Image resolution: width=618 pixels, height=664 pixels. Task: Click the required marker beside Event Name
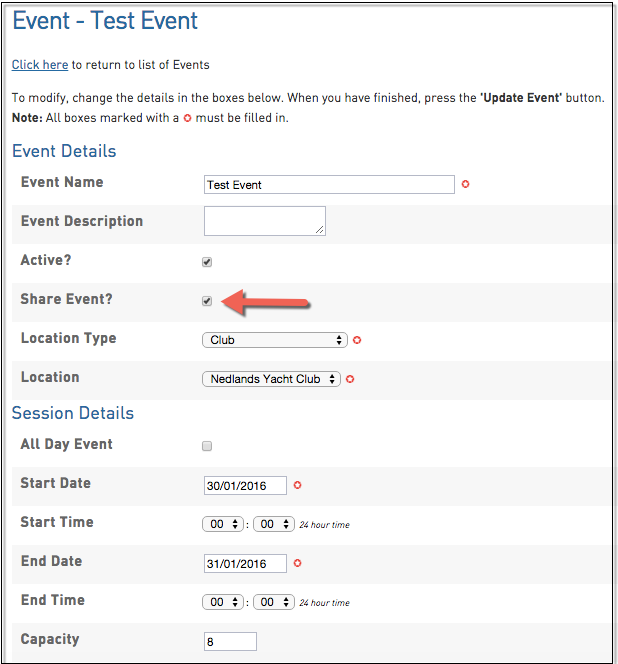466,185
